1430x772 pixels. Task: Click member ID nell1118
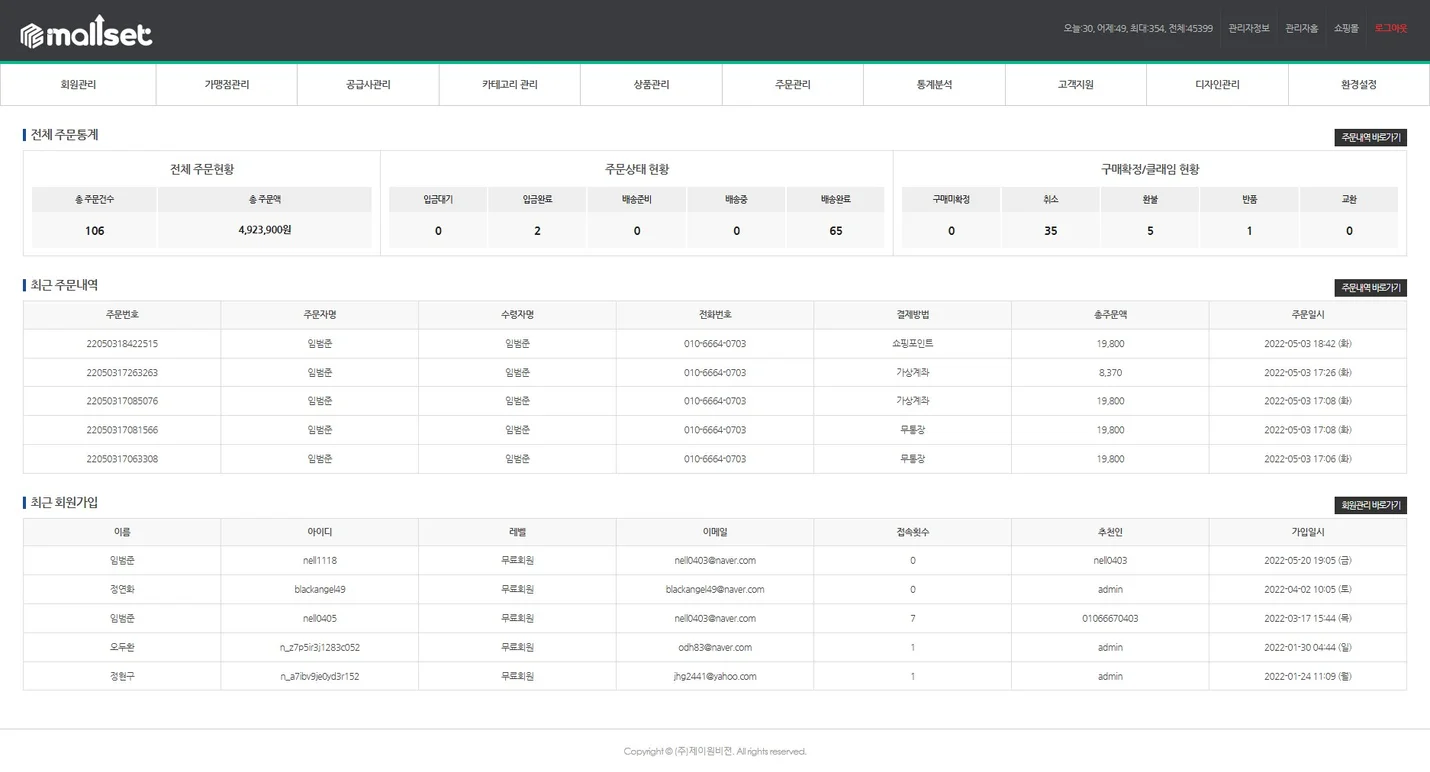tap(320, 561)
